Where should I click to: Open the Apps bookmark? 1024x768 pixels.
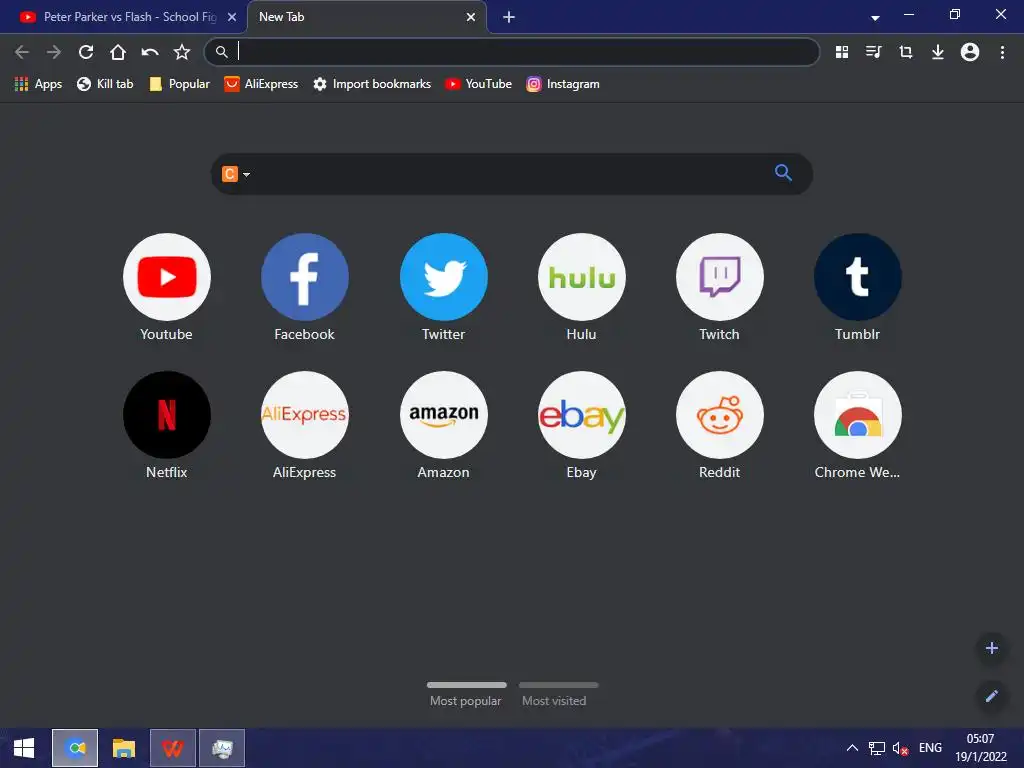click(39, 84)
